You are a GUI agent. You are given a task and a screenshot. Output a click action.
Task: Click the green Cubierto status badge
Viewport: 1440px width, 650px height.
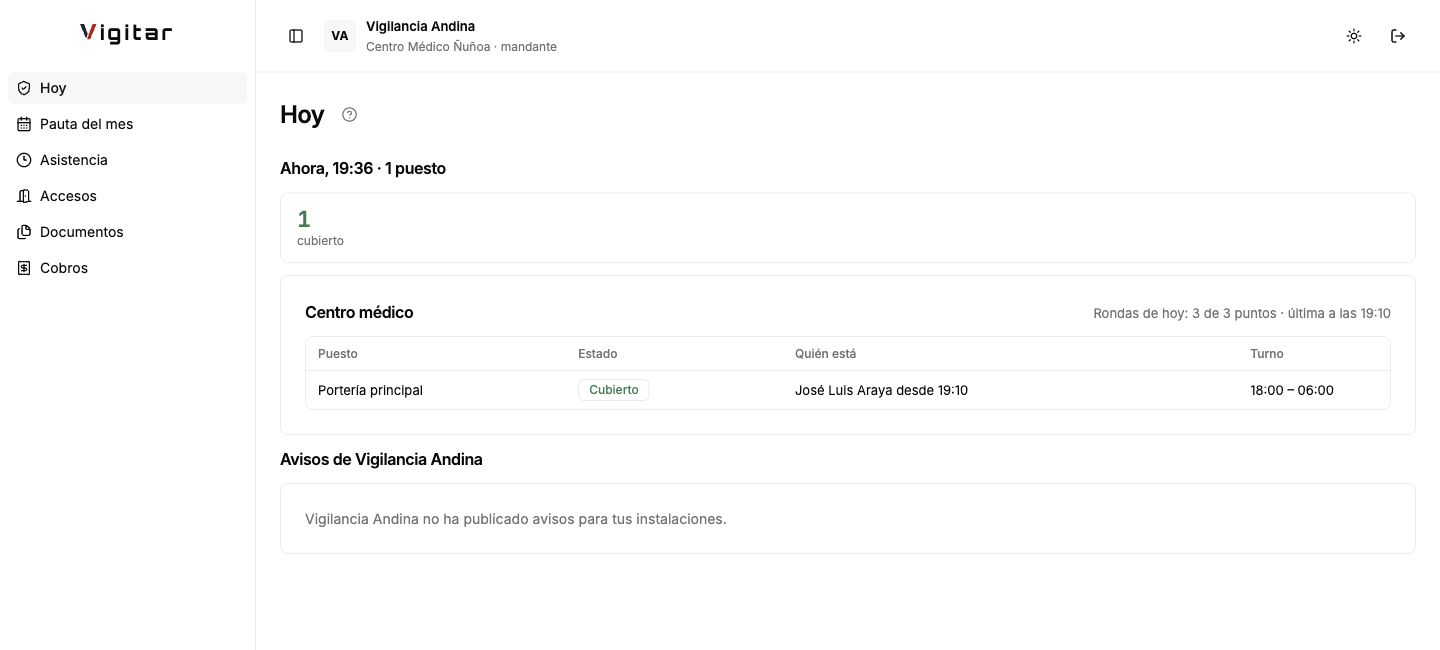[x=613, y=390]
